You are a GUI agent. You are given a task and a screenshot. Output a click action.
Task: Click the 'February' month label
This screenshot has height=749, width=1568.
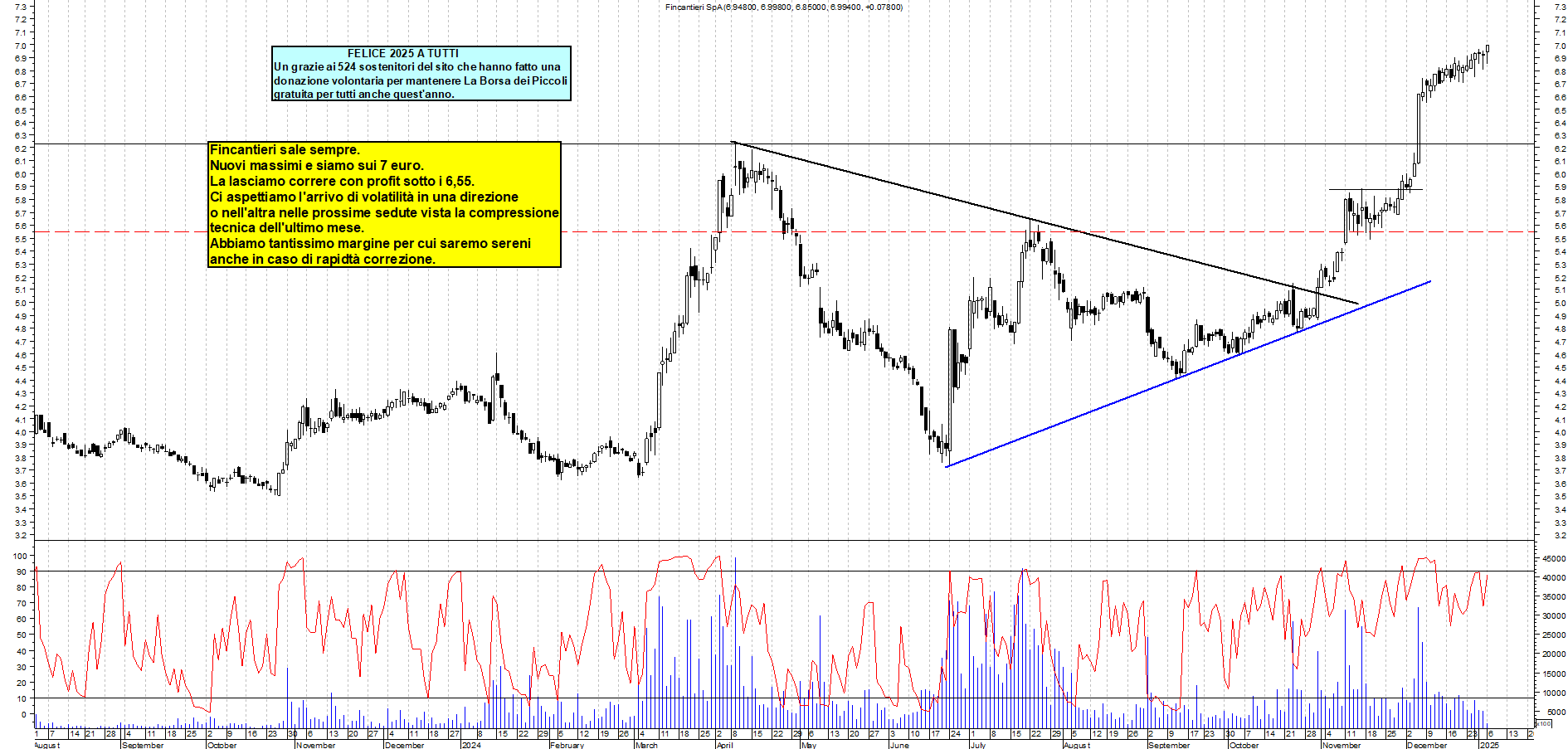pos(567,745)
